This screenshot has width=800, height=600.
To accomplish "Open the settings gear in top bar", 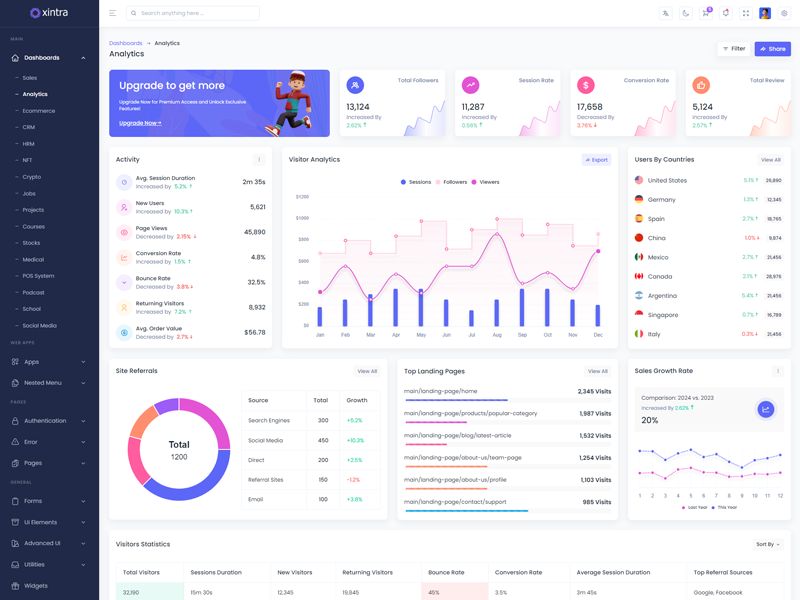I will pos(784,13).
